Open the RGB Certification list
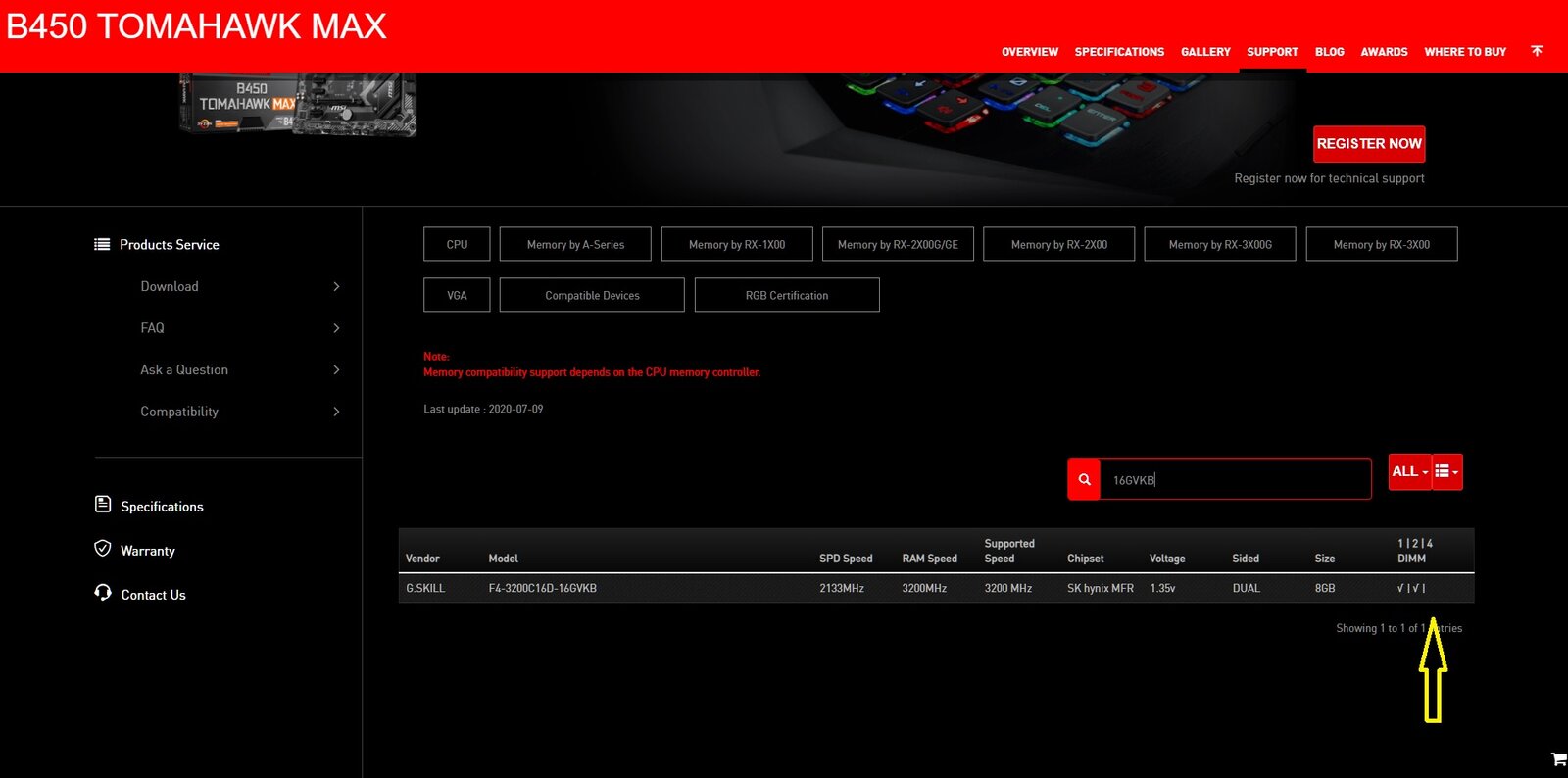1568x778 pixels. click(787, 295)
